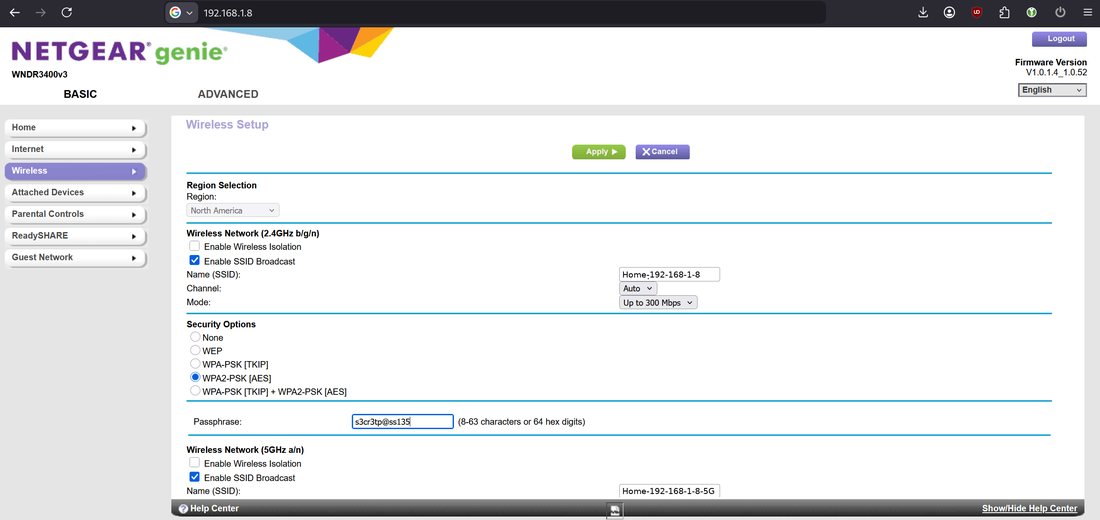Screen dimensions: 1100x520
Task: Click the Passphrase input field
Action: point(403,422)
